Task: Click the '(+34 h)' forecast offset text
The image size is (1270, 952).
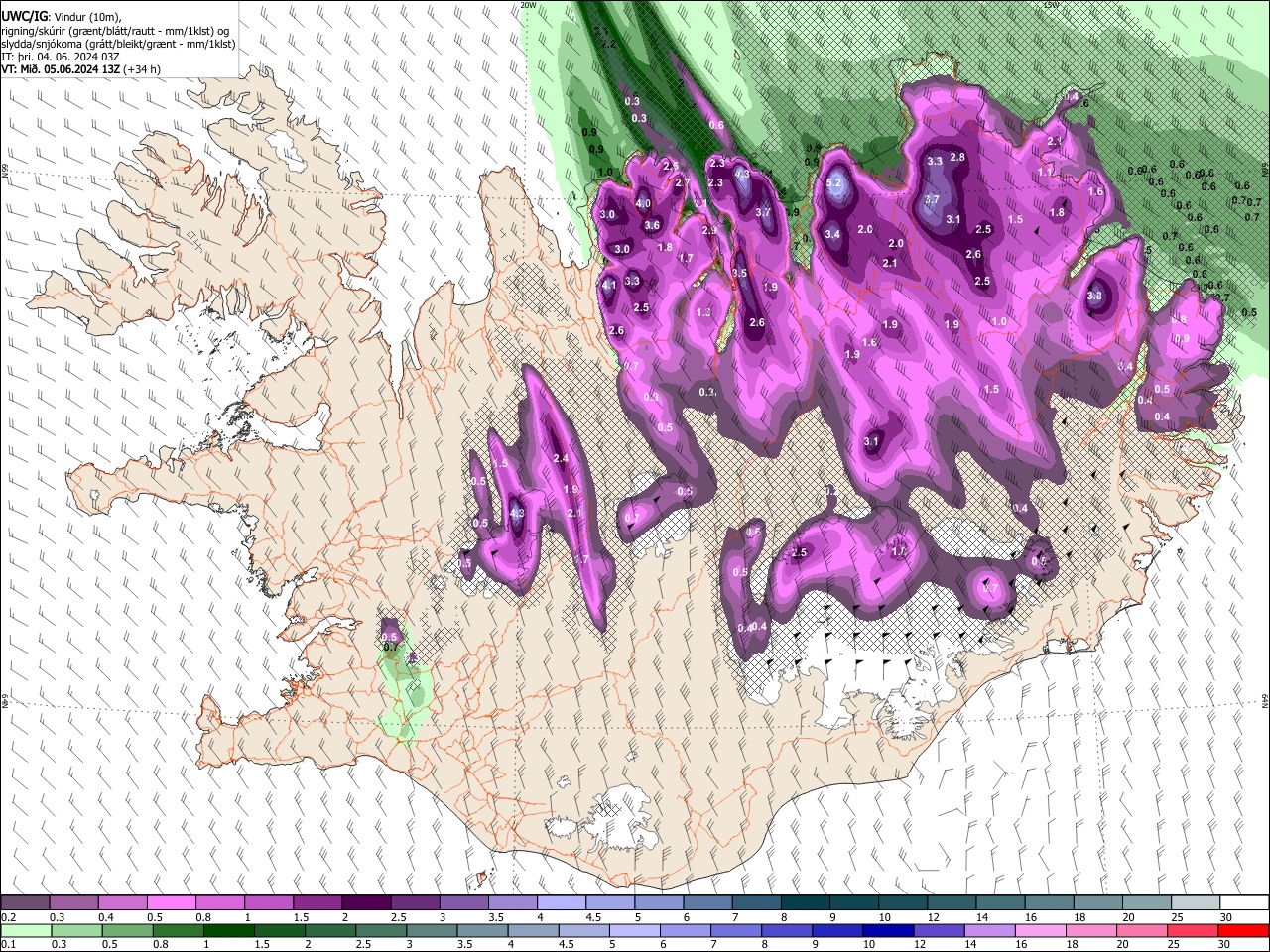Action: (x=142, y=69)
